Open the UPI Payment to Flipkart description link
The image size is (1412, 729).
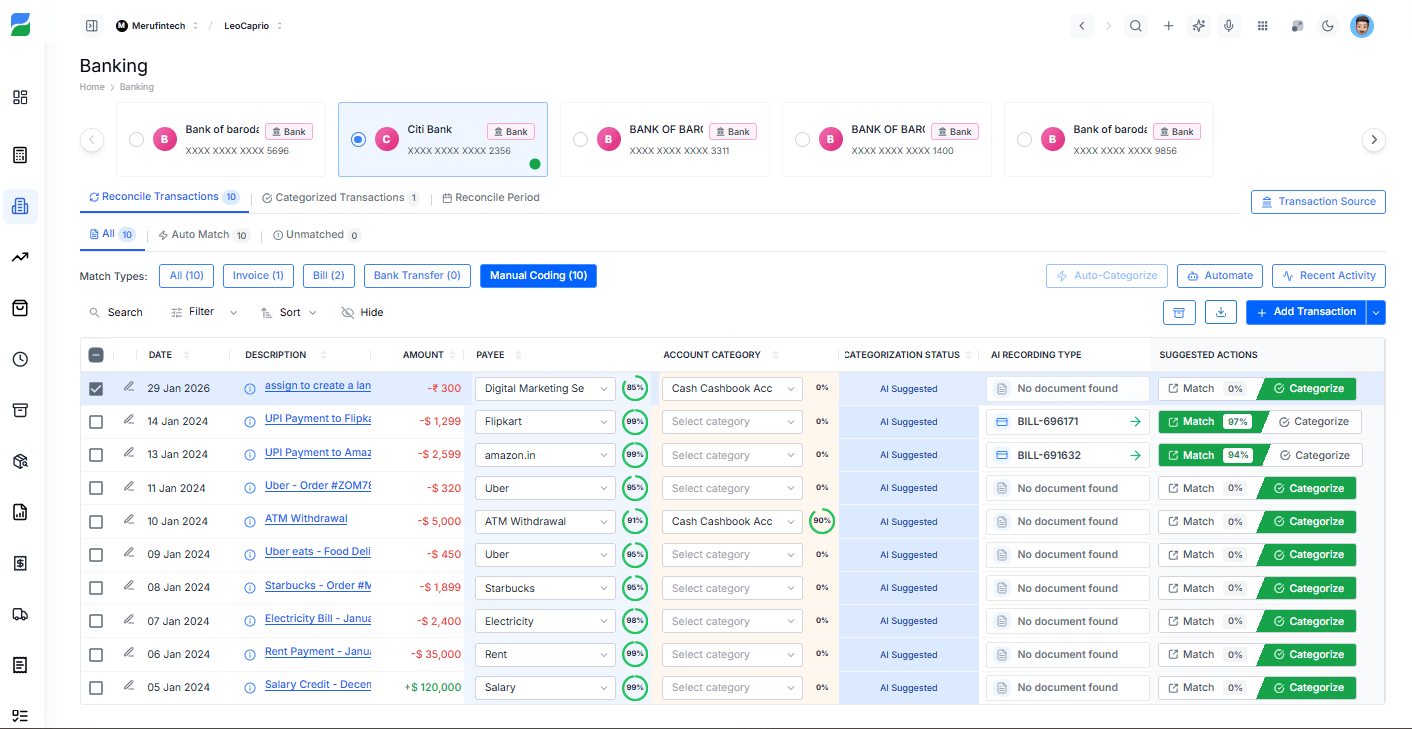click(318, 421)
